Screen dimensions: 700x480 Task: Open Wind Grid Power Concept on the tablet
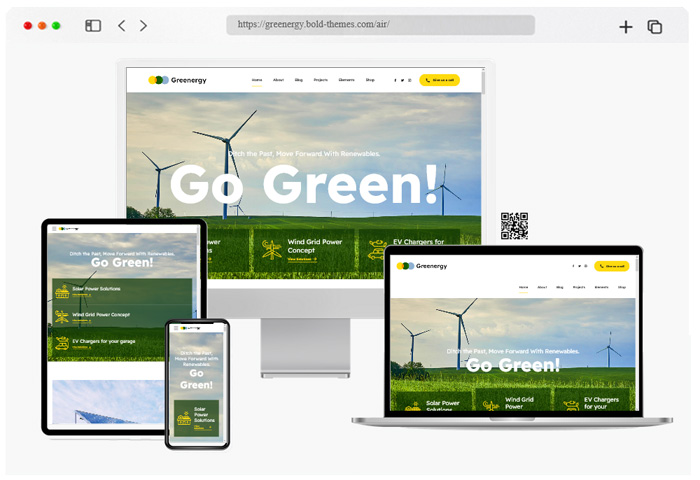pyautogui.click(x=122, y=317)
